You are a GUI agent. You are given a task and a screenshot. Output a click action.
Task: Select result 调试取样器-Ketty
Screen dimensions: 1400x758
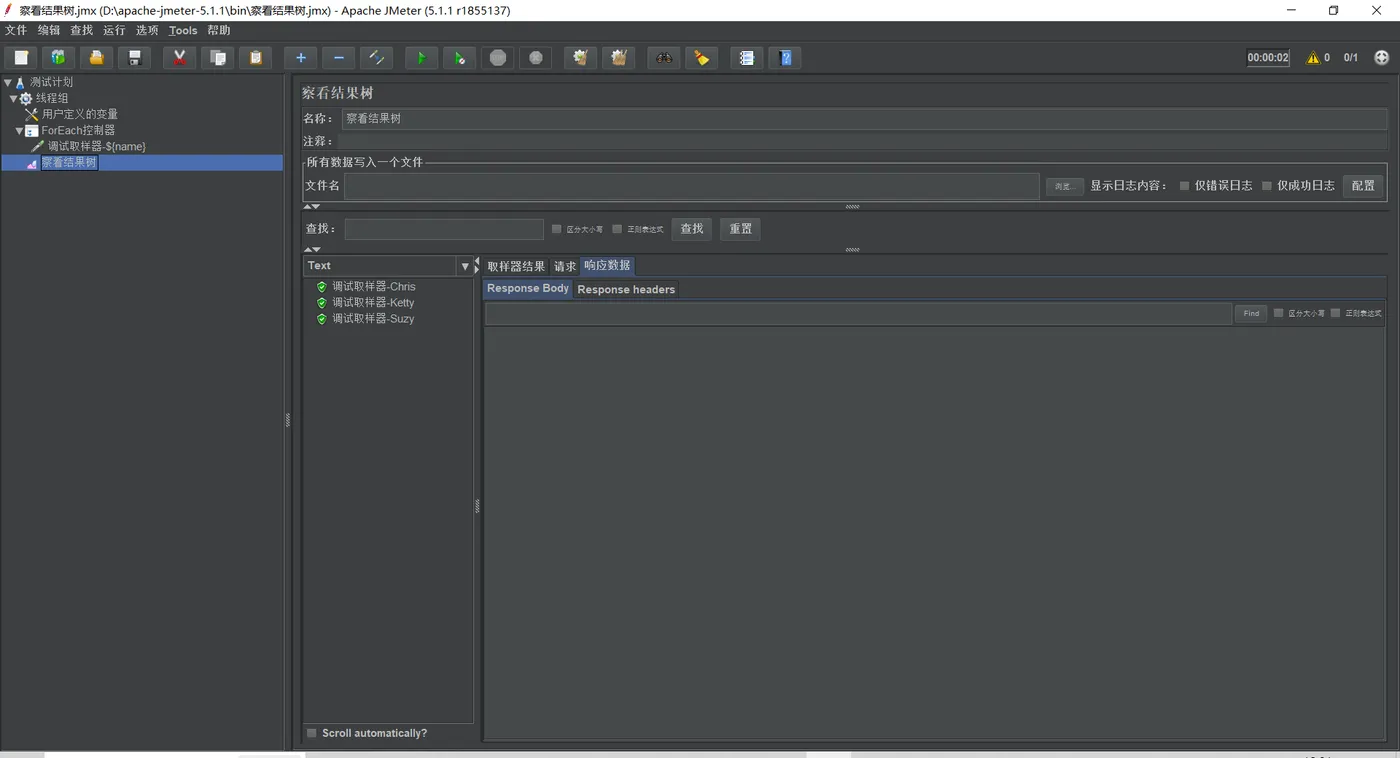point(373,303)
